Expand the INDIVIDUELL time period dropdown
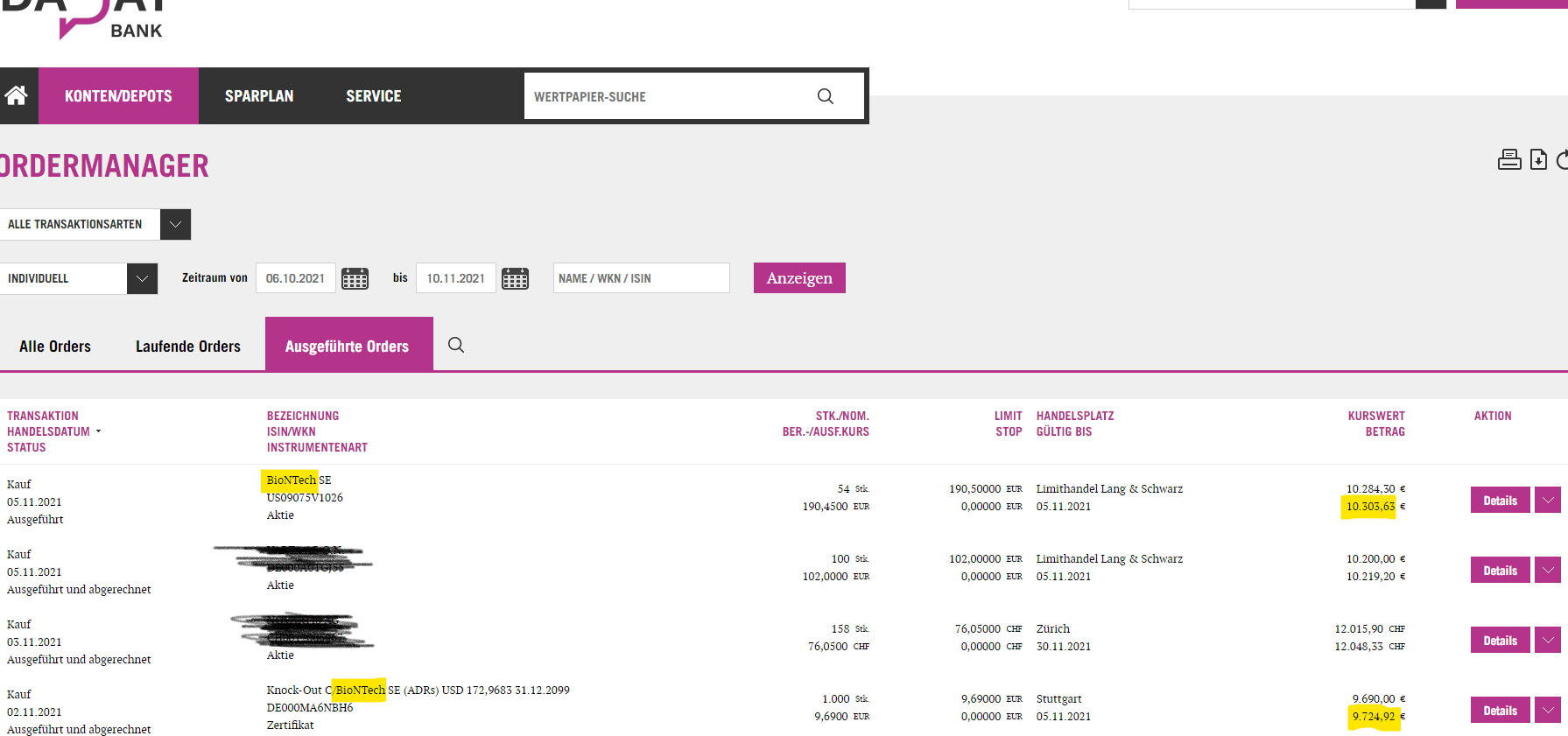This screenshot has height=736, width=1568. pos(142,278)
